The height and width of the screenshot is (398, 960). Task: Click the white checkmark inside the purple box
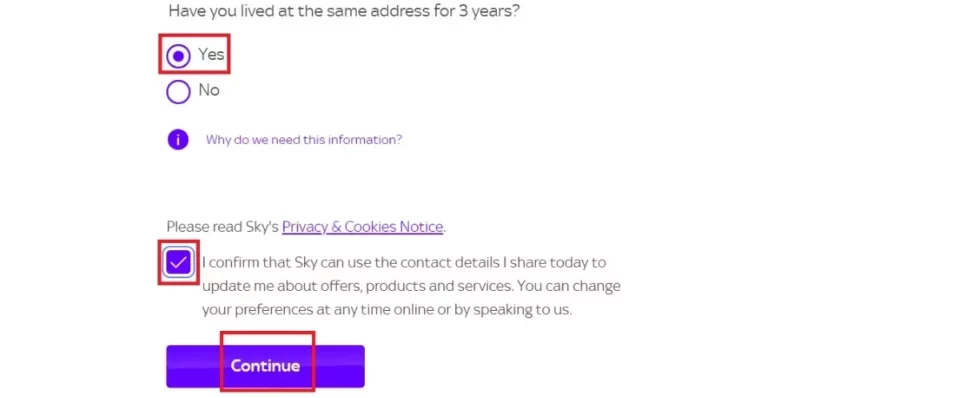(x=179, y=263)
